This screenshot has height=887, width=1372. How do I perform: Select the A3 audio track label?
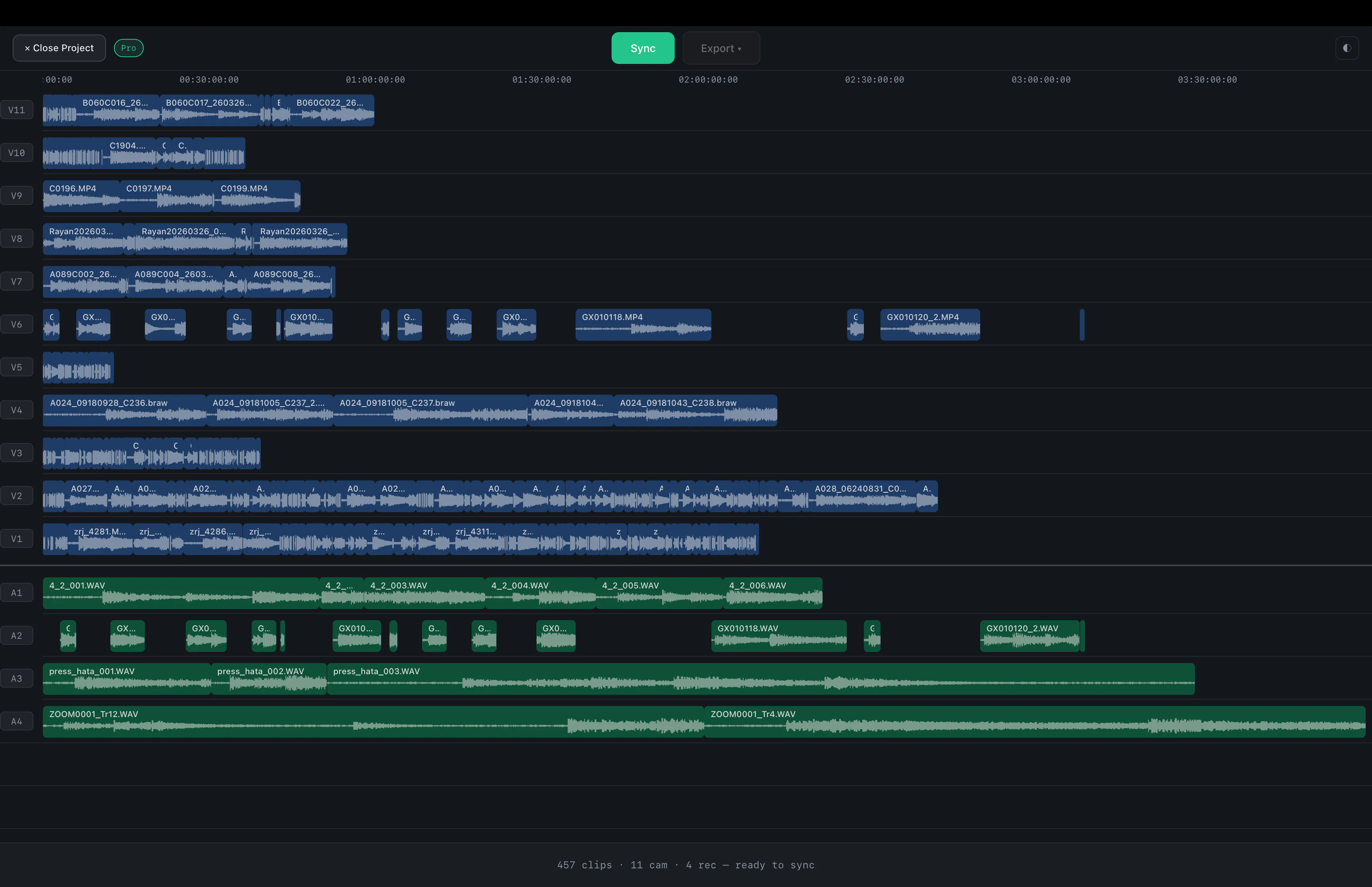(17, 679)
